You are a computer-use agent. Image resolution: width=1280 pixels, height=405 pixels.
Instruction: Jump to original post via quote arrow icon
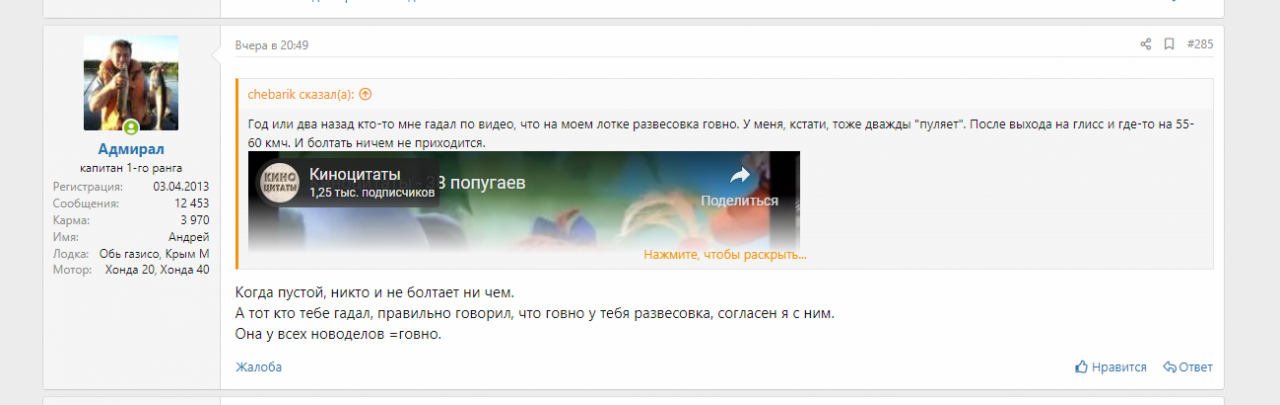pyautogui.click(x=365, y=94)
